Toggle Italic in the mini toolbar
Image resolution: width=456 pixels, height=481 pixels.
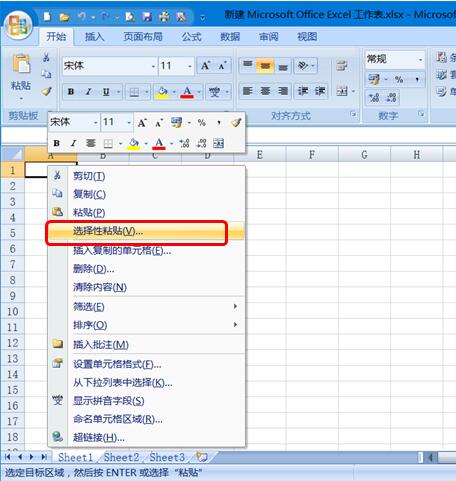click(73, 143)
